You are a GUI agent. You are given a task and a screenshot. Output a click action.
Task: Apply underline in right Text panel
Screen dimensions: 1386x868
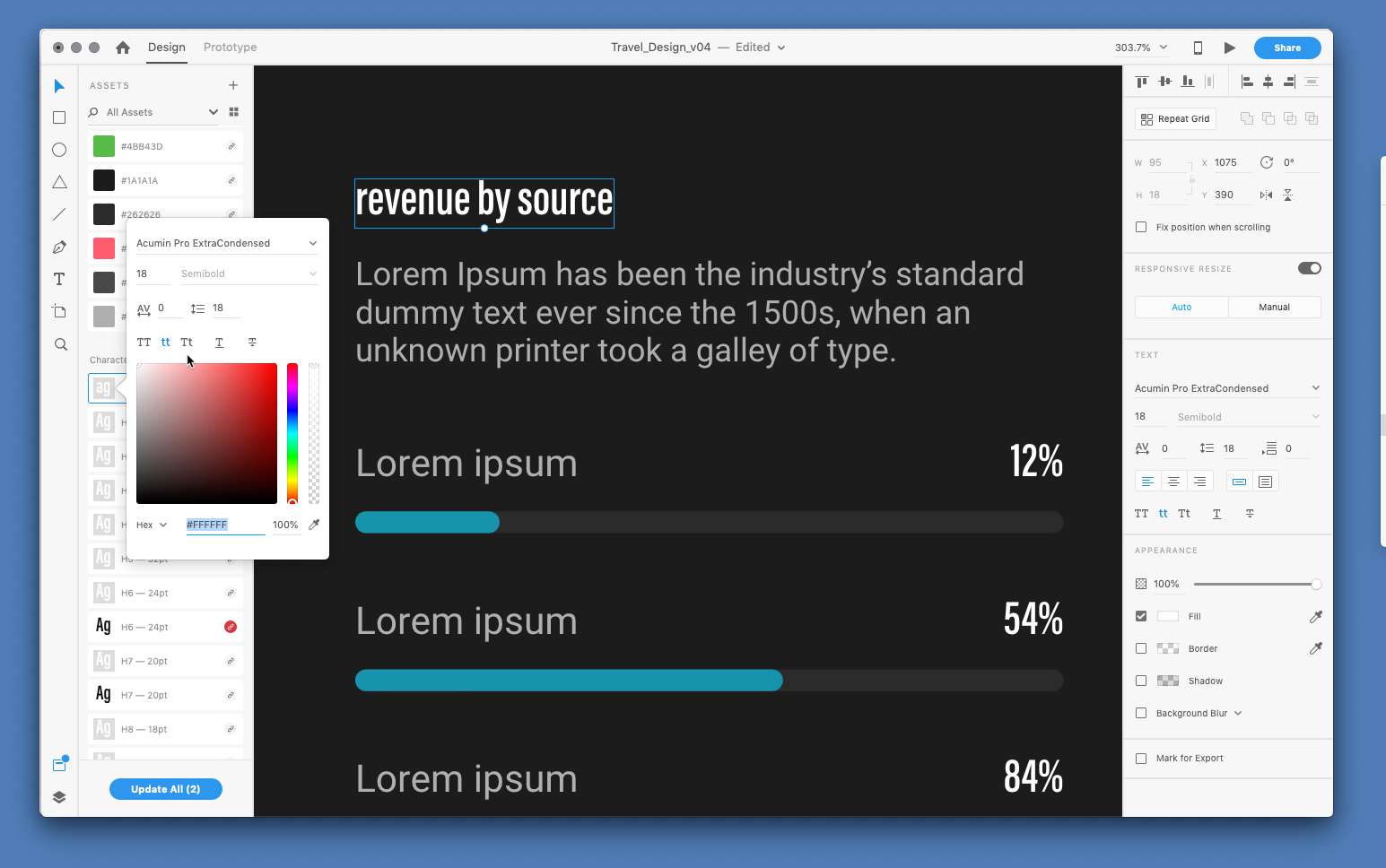1216,514
